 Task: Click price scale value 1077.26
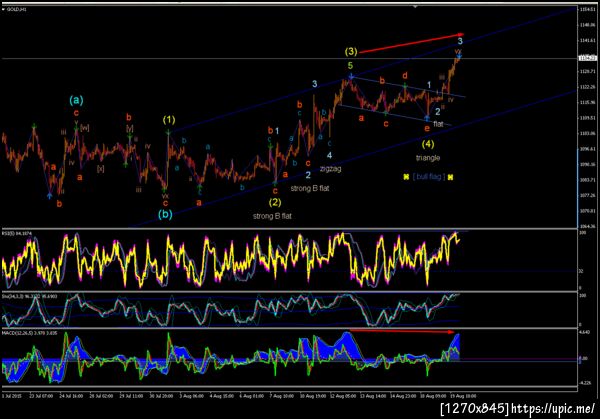click(x=588, y=195)
